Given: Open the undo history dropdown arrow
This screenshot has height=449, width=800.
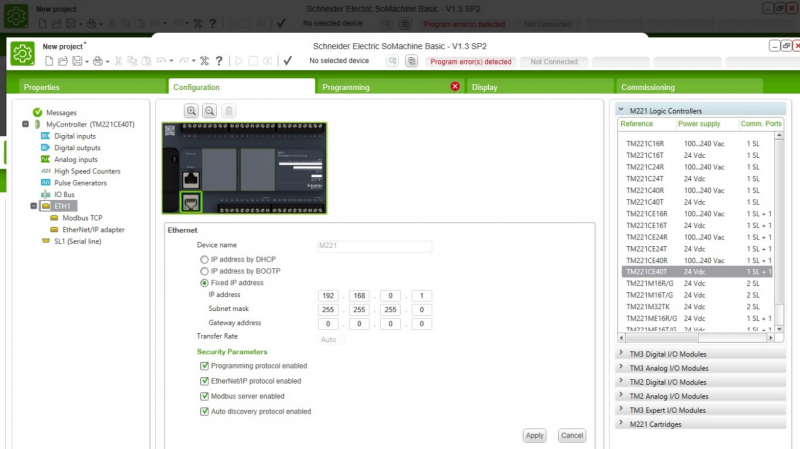Looking at the screenshot, I should (x=171, y=61).
